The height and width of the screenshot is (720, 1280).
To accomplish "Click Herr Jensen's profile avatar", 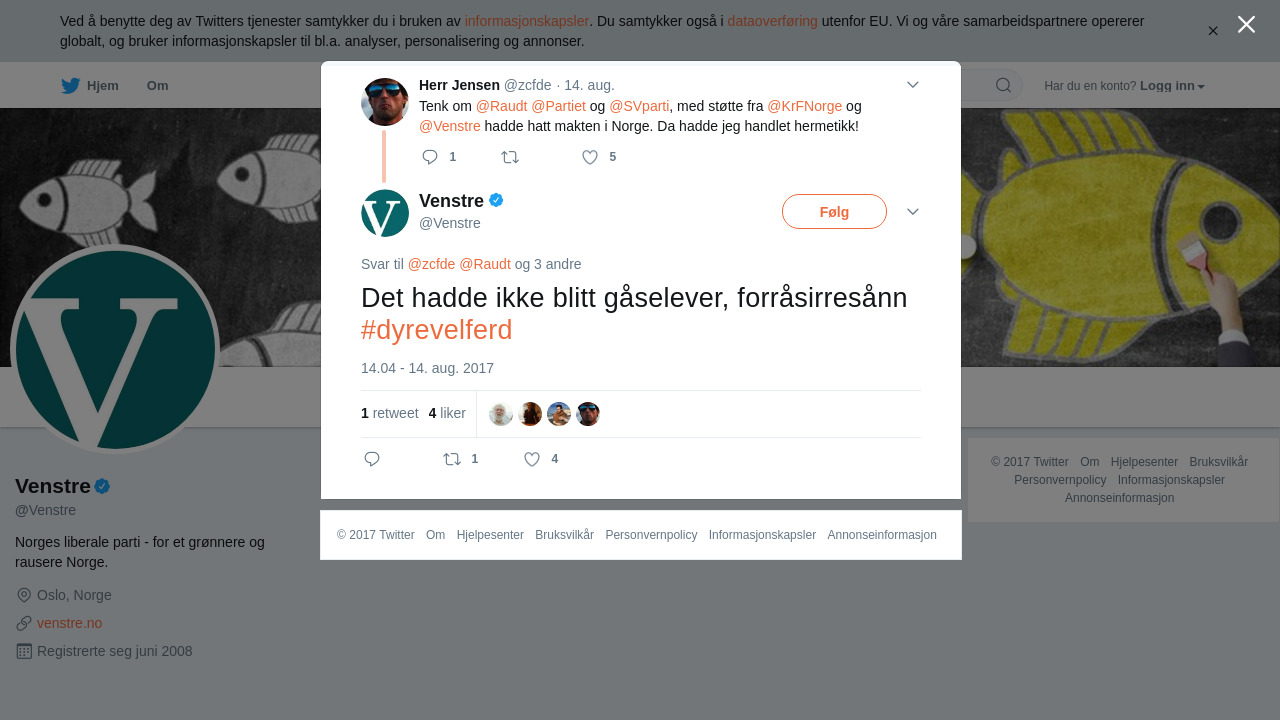I will coord(385,102).
